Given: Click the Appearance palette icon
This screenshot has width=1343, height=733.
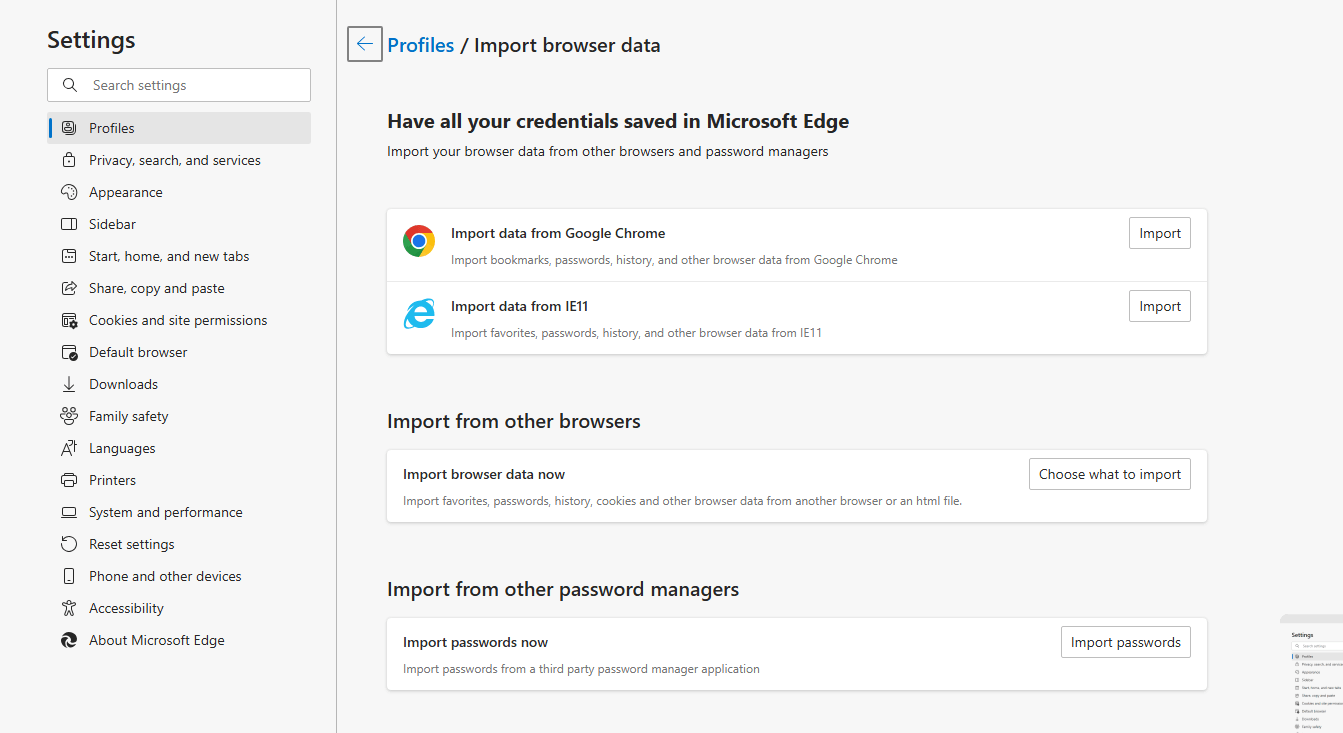Looking at the screenshot, I should coord(69,192).
